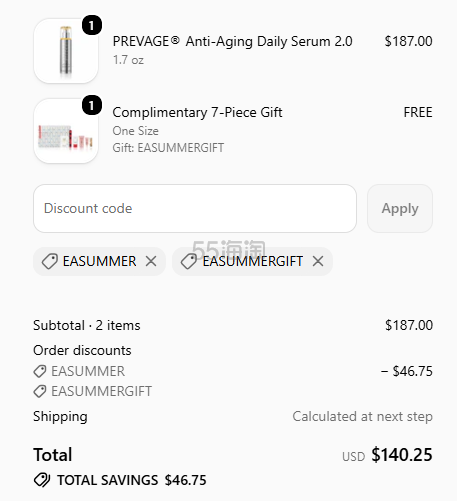Remove the EASUMMERGIFT discount code
This screenshot has width=457, height=501.
[318, 261]
